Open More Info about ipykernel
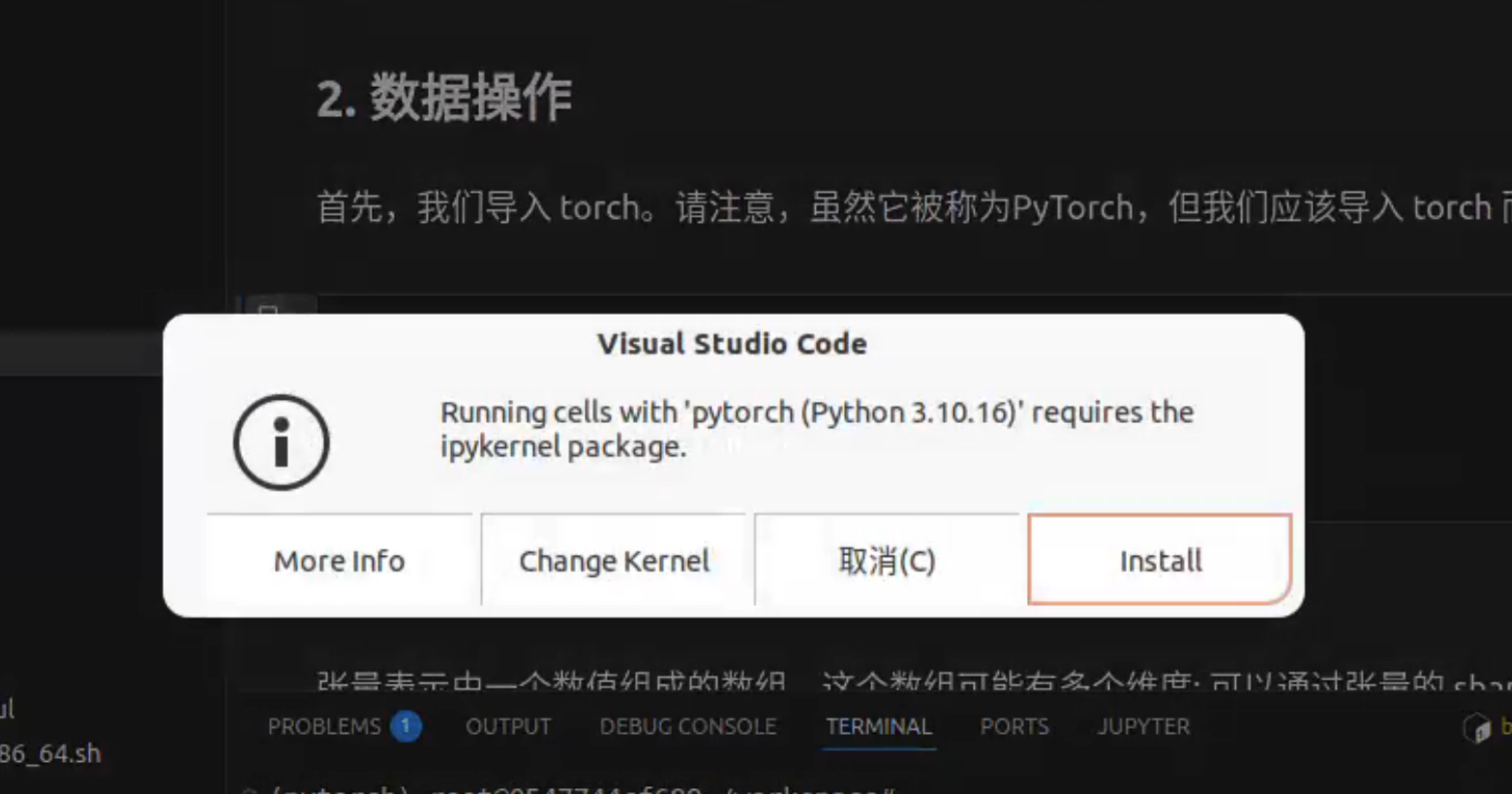The height and width of the screenshot is (794, 1512). pos(339,561)
